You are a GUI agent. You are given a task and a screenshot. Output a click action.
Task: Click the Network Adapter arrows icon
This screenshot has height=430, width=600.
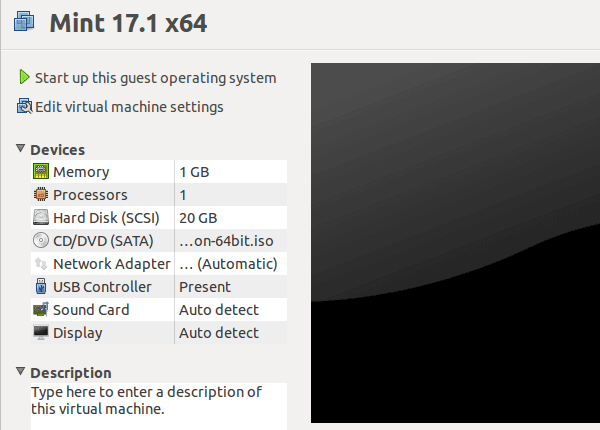click(41, 263)
